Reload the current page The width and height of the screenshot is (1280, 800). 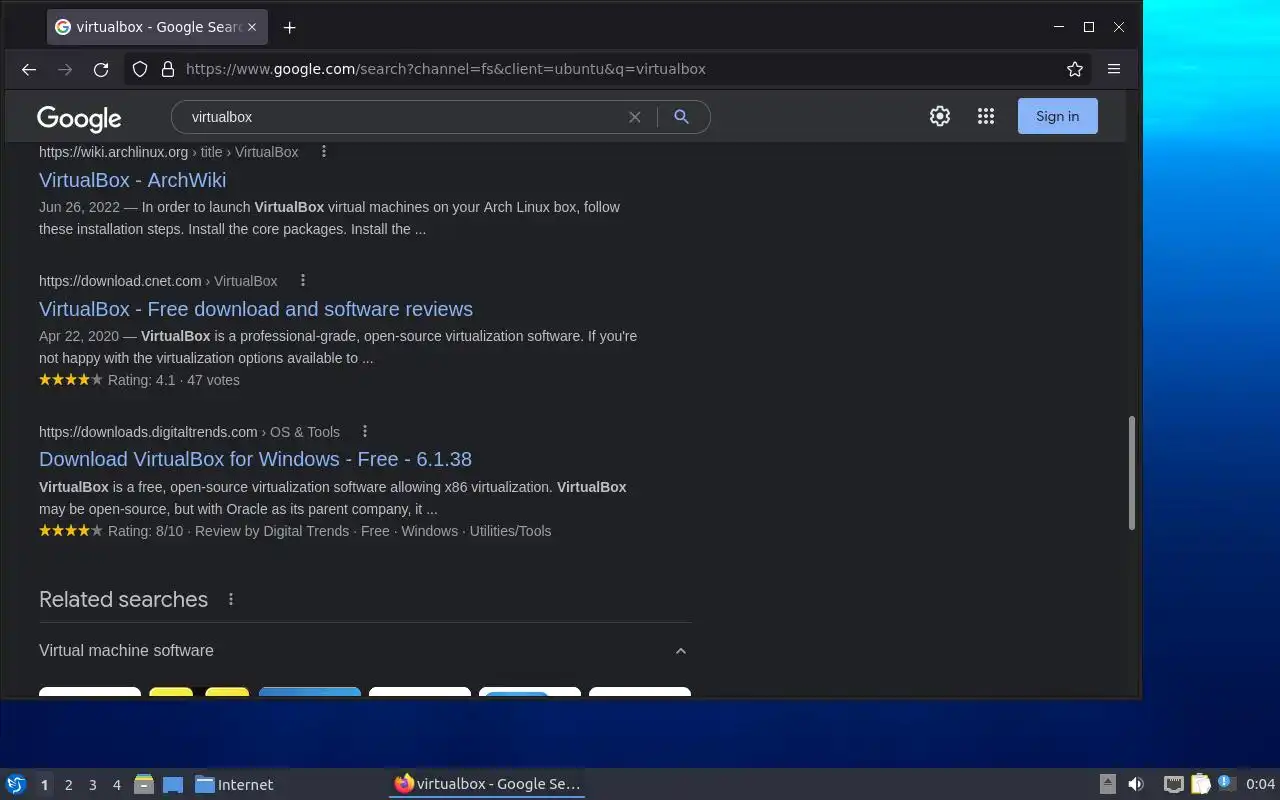[x=101, y=69]
